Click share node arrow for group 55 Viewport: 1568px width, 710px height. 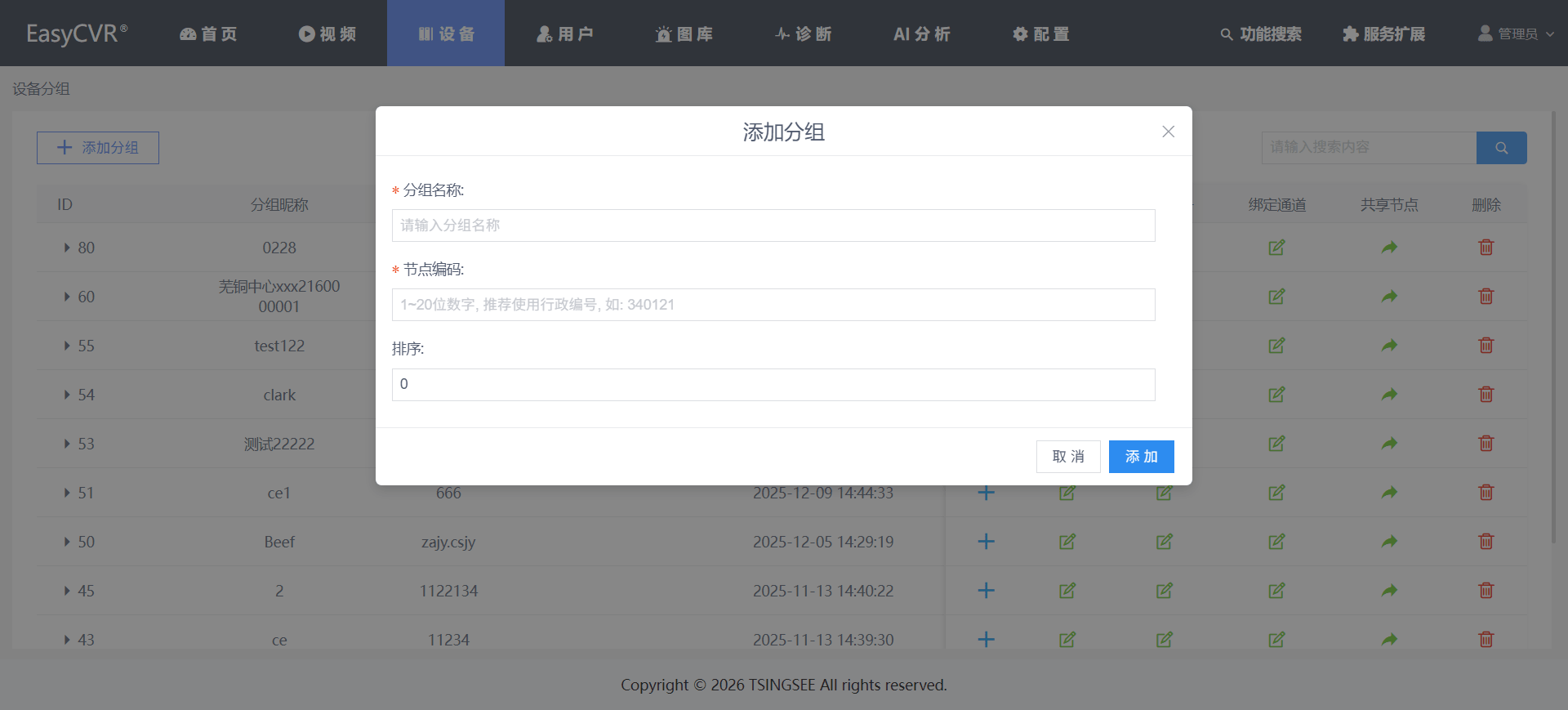(x=1388, y=346)
